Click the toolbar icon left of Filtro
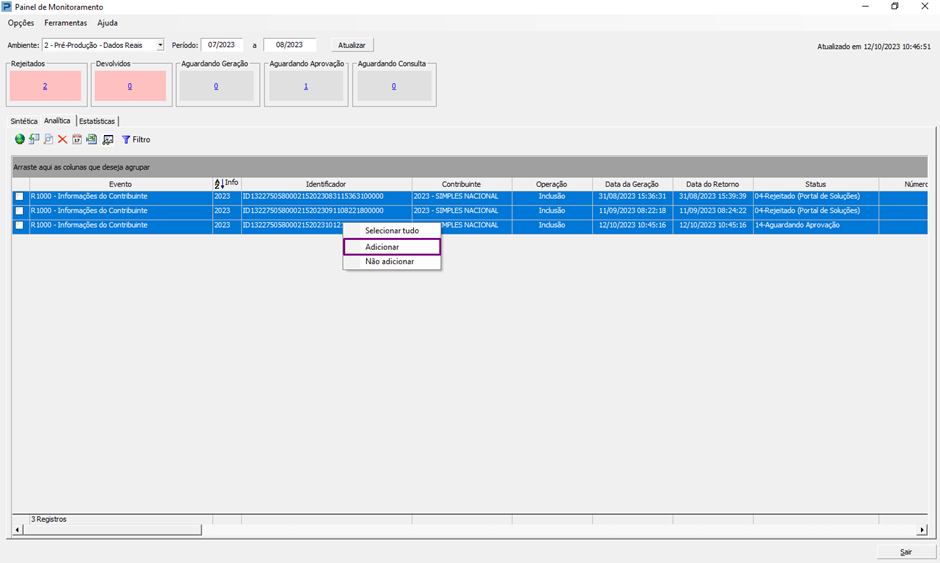This screenshot has height=563, width=940. [x=108, y=140]
